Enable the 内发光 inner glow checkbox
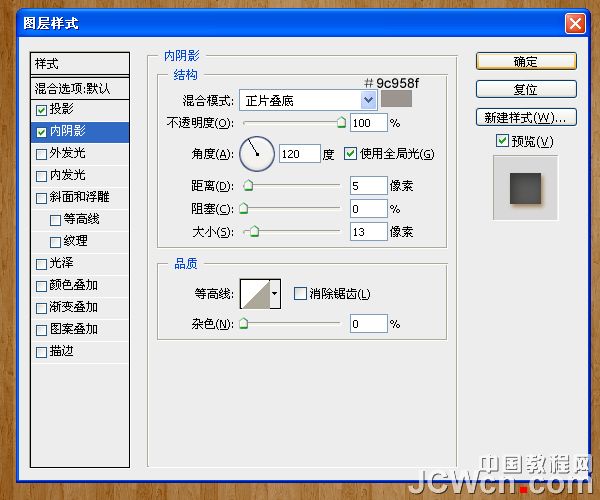Viewport: 600px width, 500px height. pos(41,176)
